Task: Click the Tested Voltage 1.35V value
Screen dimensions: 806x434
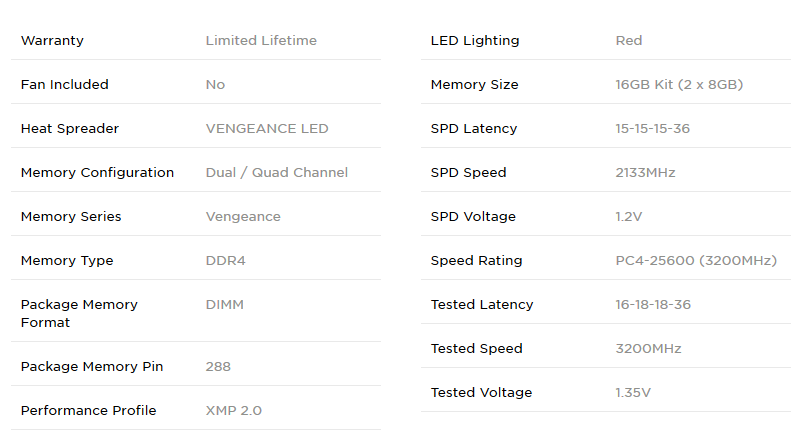Action: coord(633,393)
